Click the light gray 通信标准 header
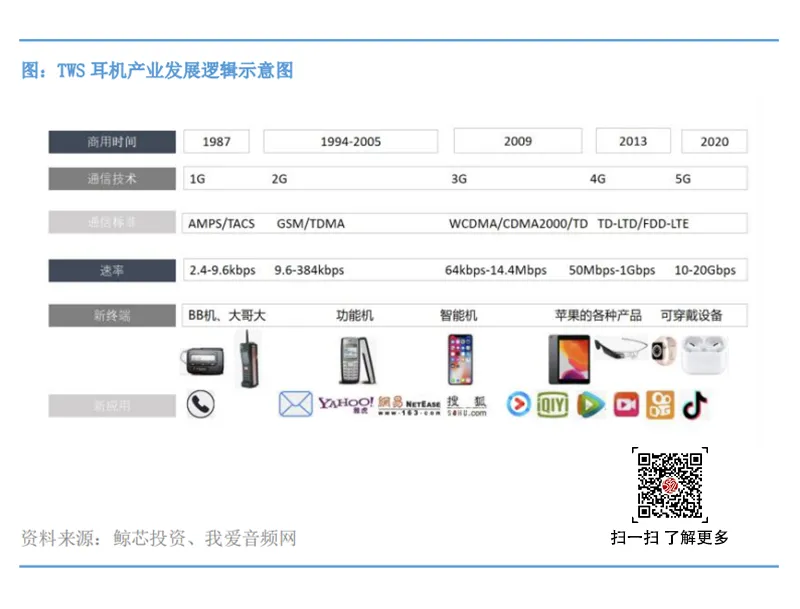This screenshot has width=800, height=609. pyautogui.click(x=112, y=222)
